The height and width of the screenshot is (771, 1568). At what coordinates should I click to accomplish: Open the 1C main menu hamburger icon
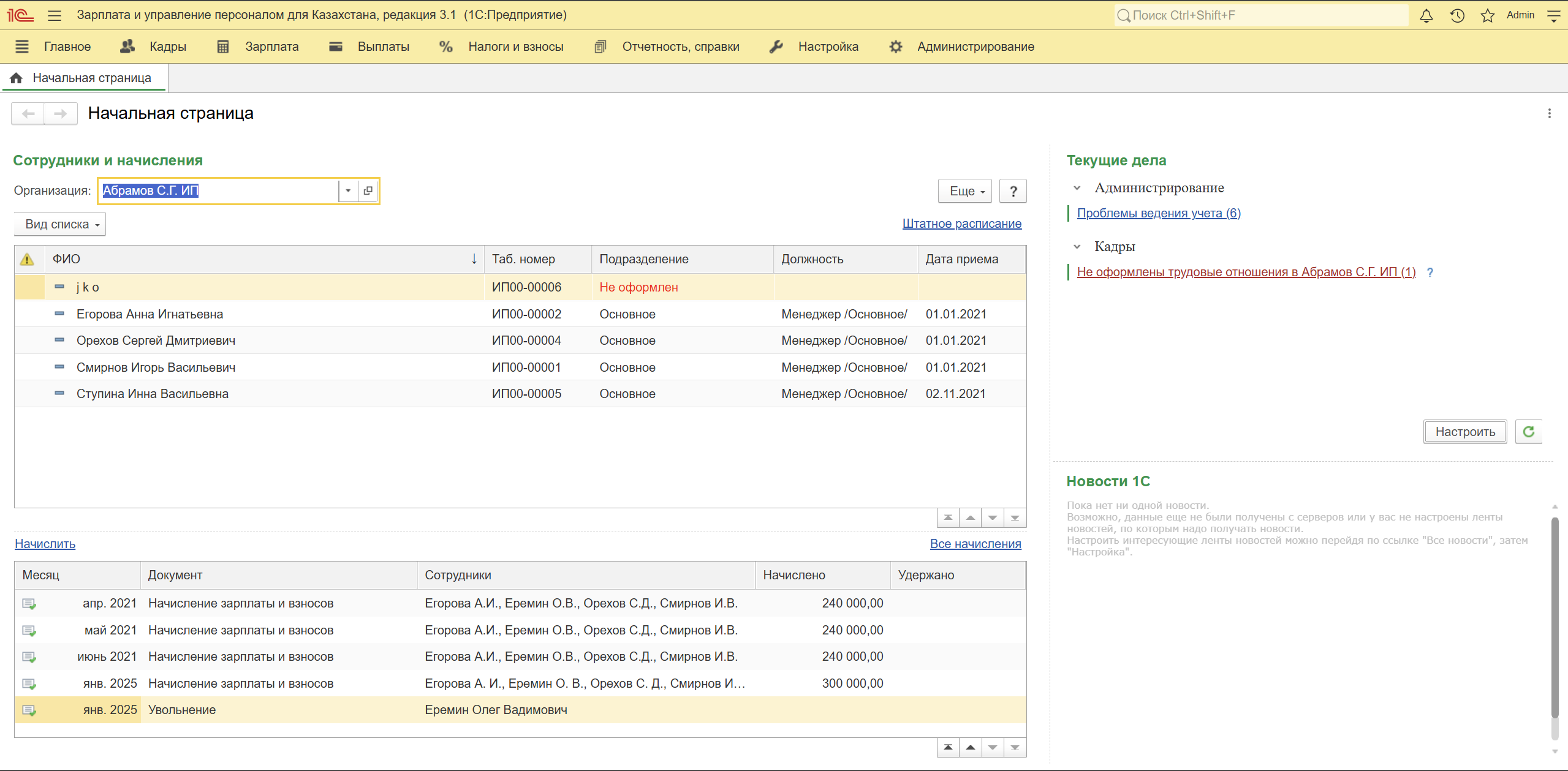[55, 15]
